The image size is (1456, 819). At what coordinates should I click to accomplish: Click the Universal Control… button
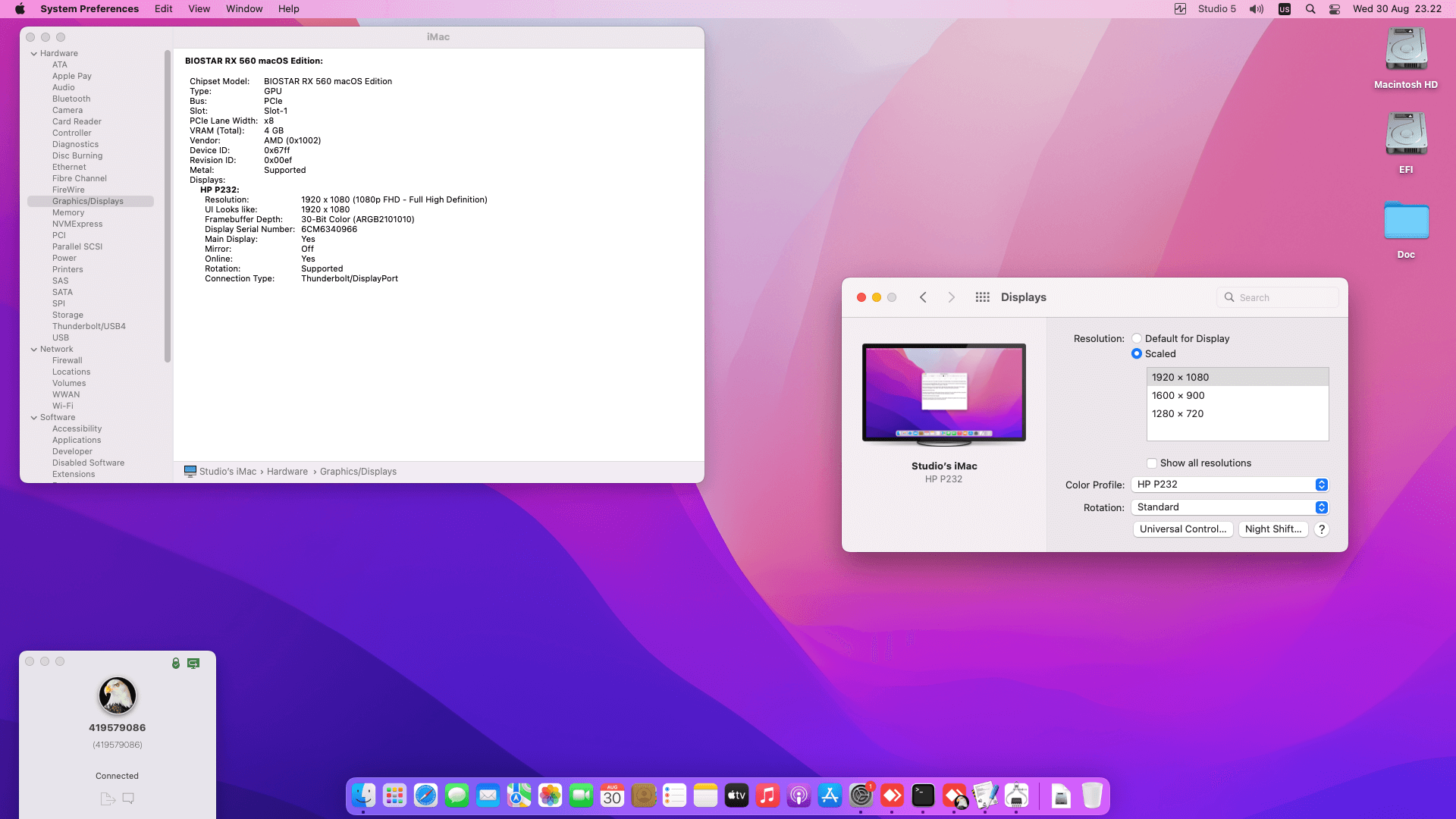click(x=1183, y=529)
